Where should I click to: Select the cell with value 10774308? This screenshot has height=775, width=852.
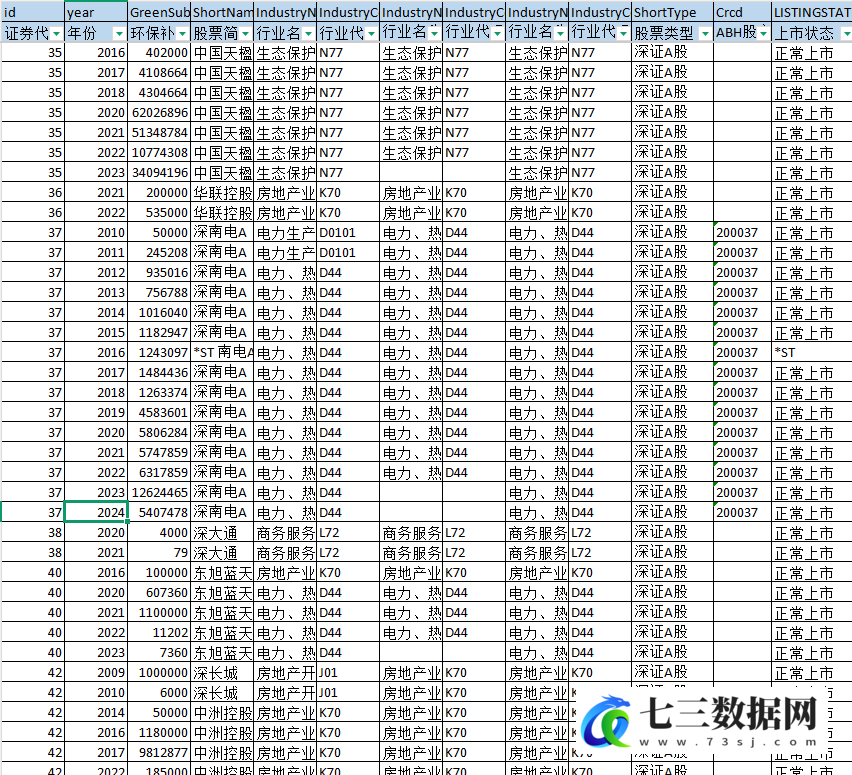pyautogui.click(x=159, y=153)
